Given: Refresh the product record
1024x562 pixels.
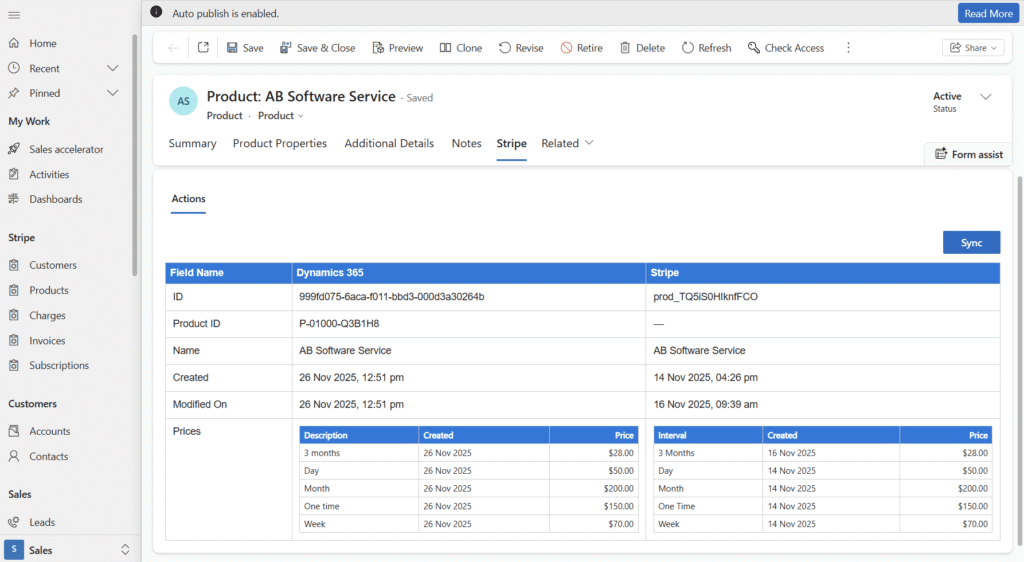Looking at the screenshot, I should 706,48.
